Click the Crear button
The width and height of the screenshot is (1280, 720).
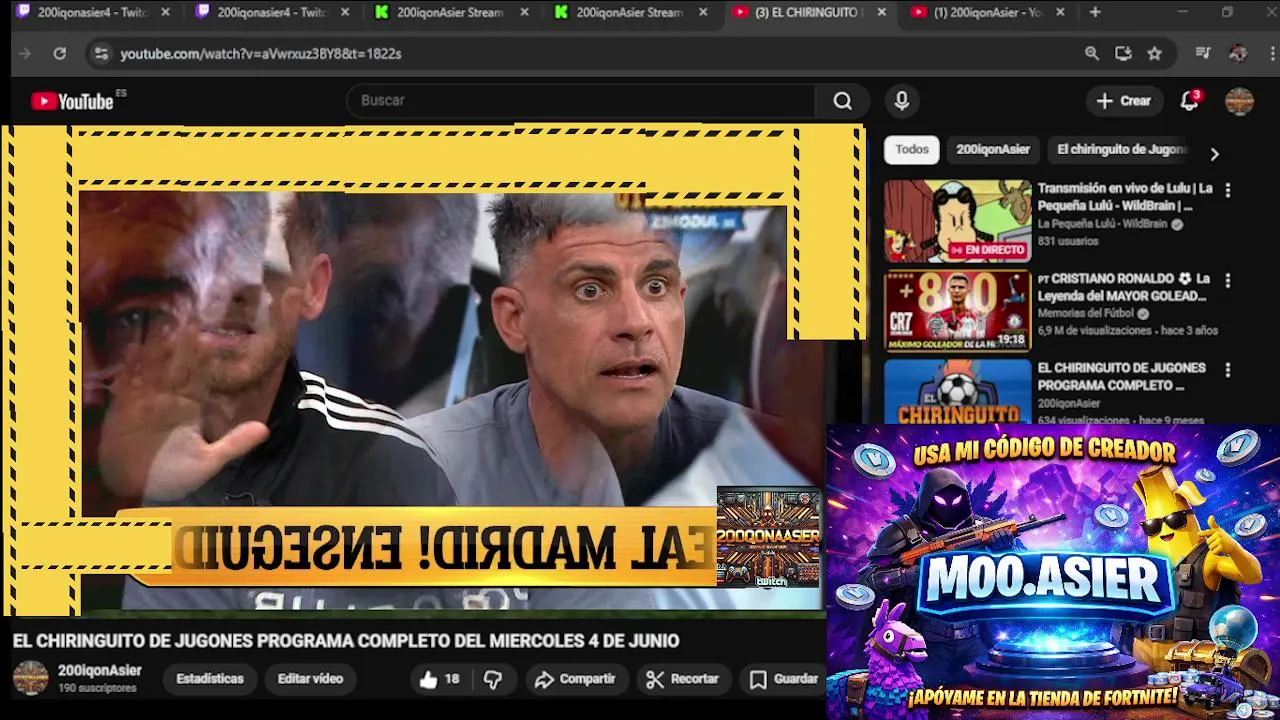coord(1124,101)
